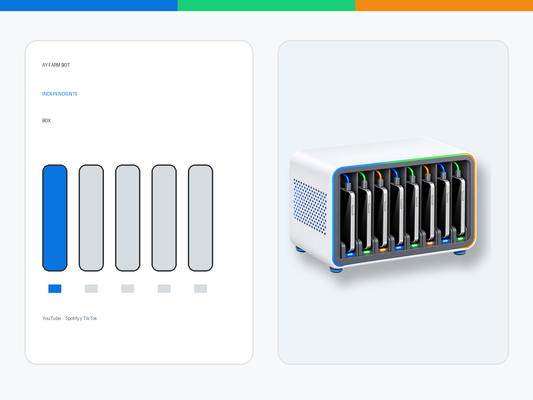Image resolution: width=533 pixels, height=400 pixels.
Task: Click the AY FARM BOT heading text
Action: pos(56,65)
